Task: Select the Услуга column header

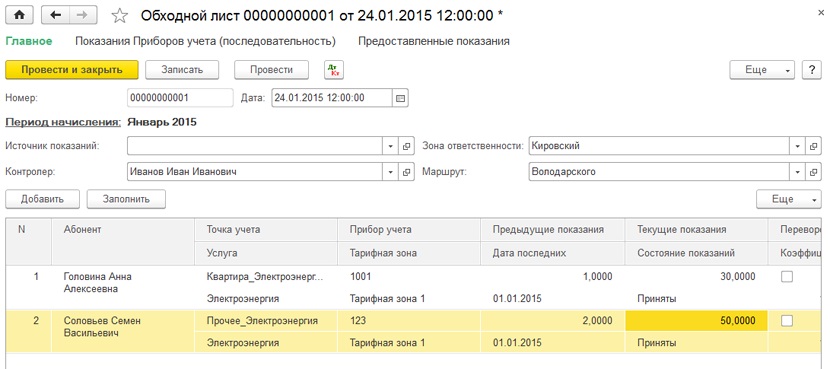Action: pyautogui.click(x=266, y=253)
